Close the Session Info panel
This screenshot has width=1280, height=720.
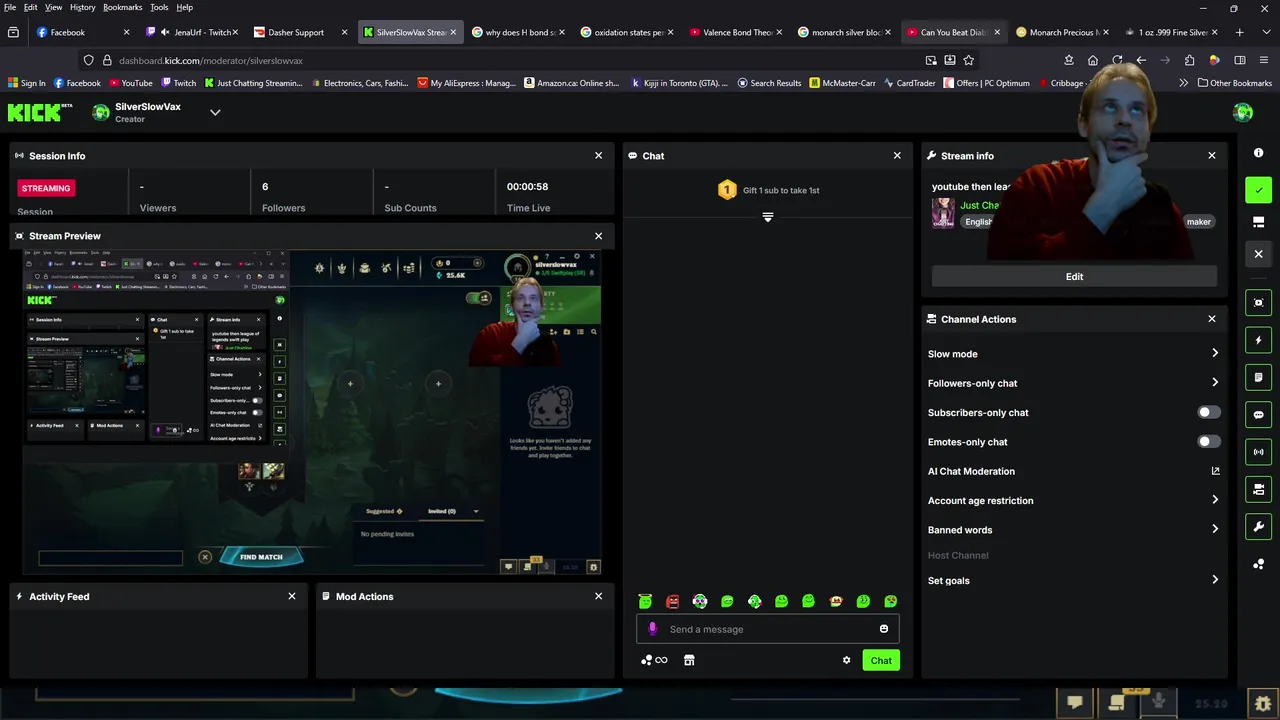[x=599, y=155]
